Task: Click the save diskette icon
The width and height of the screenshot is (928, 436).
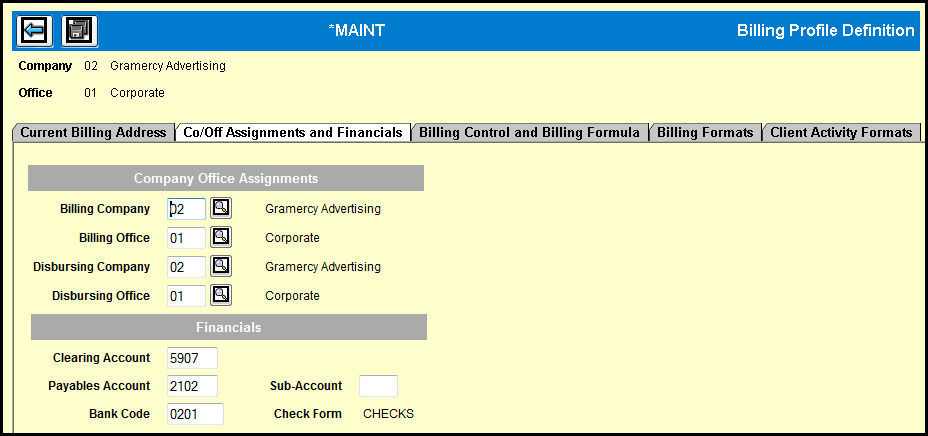Action: 79,31
